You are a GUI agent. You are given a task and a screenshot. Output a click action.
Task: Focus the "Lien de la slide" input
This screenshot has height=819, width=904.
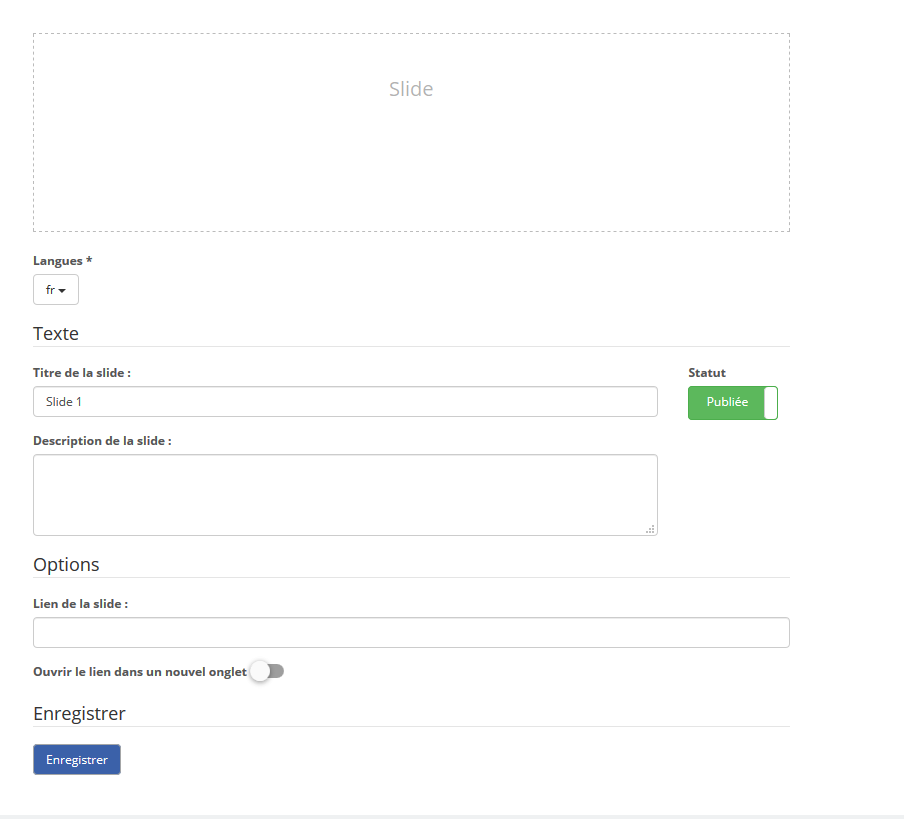[411, 632]
